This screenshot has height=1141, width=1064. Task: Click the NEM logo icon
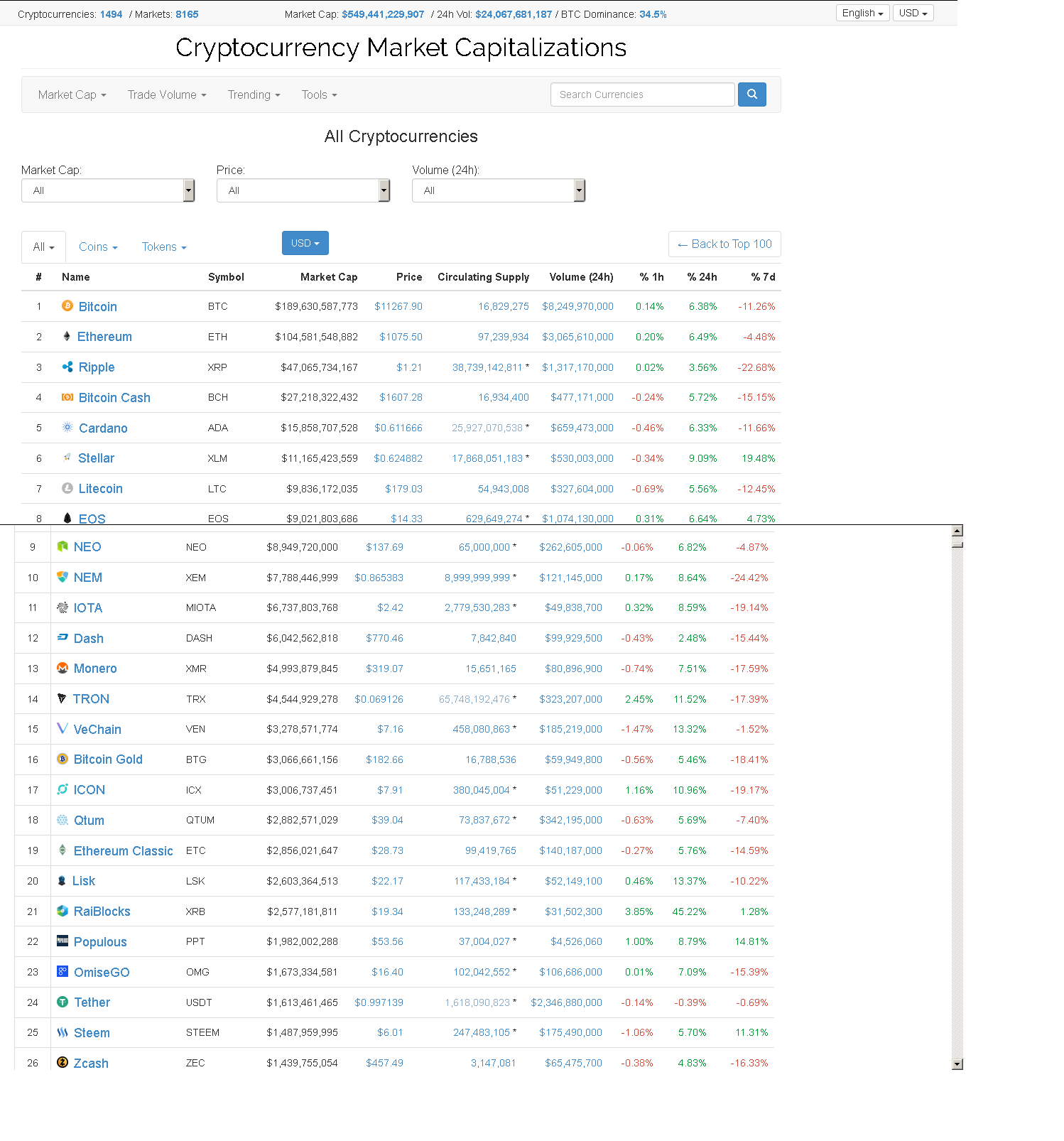coord(63,577)
